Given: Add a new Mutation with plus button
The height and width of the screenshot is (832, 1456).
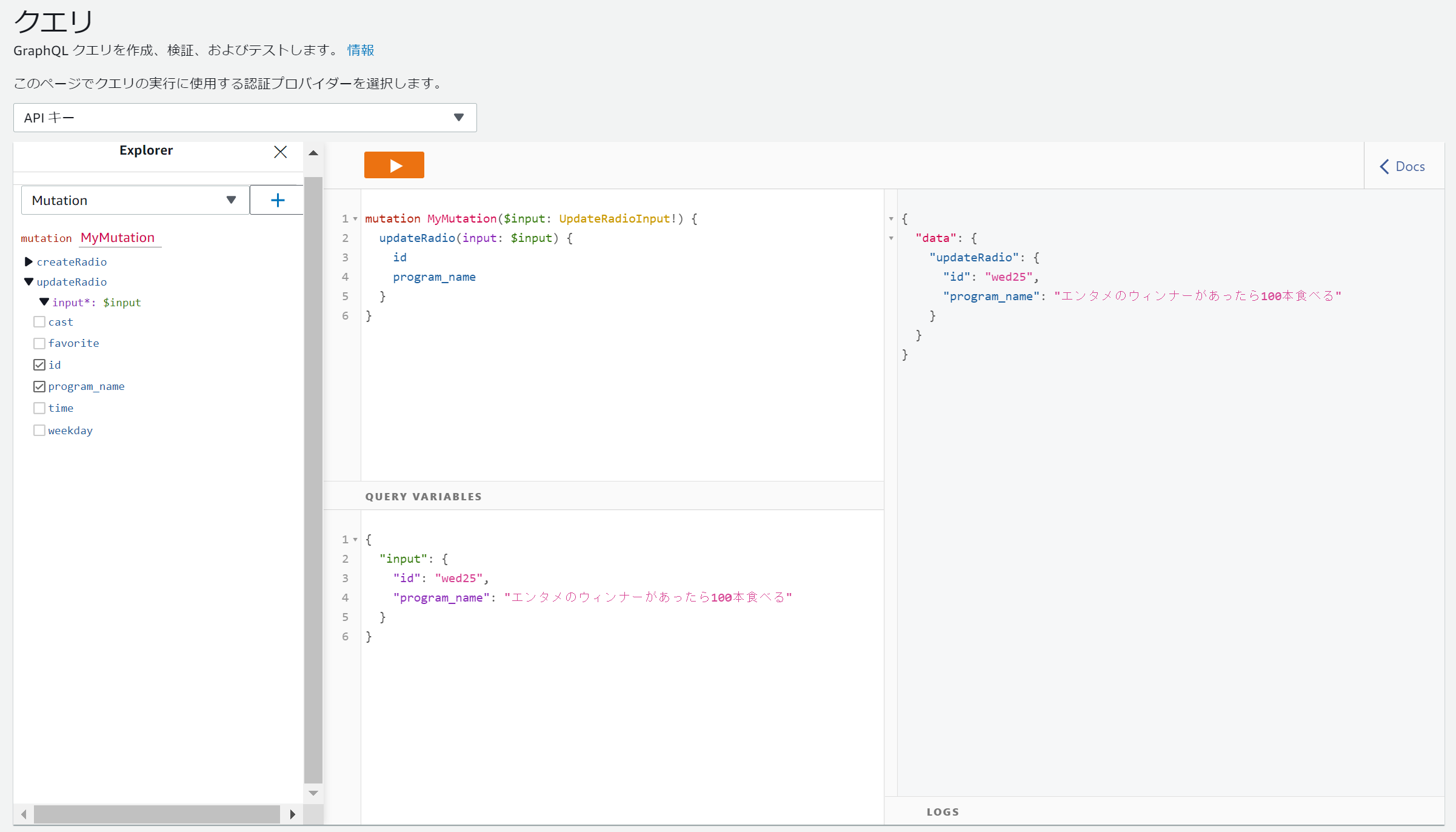Looking at the screenshot, I should point(277,200).
